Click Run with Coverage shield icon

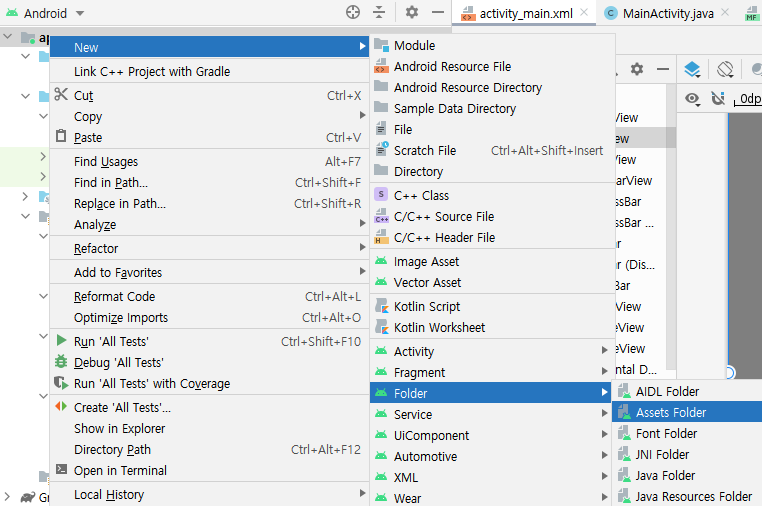(x=61, y=383)
